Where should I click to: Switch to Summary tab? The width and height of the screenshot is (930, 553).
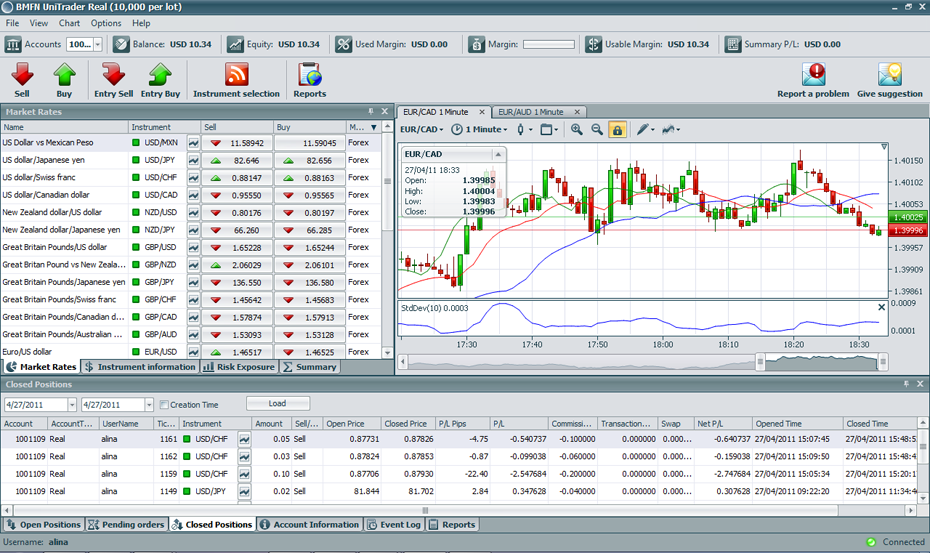click(310, 367)
